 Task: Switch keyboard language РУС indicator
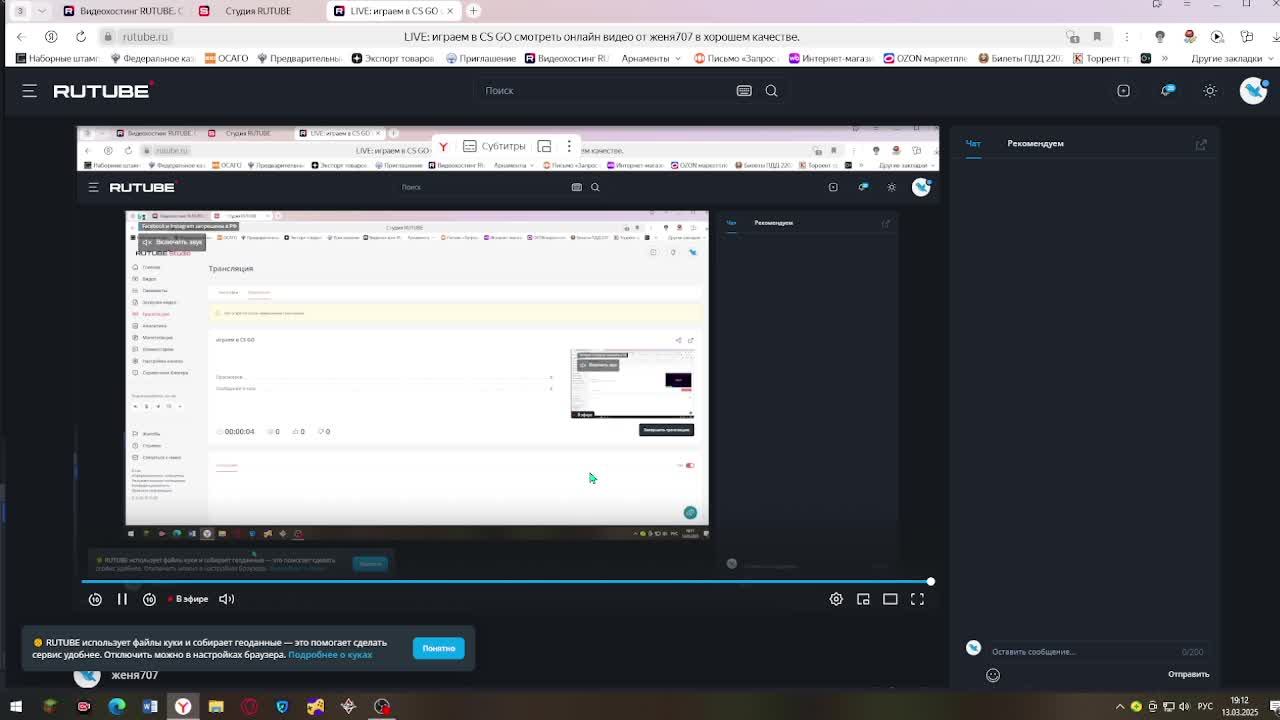1206,707
